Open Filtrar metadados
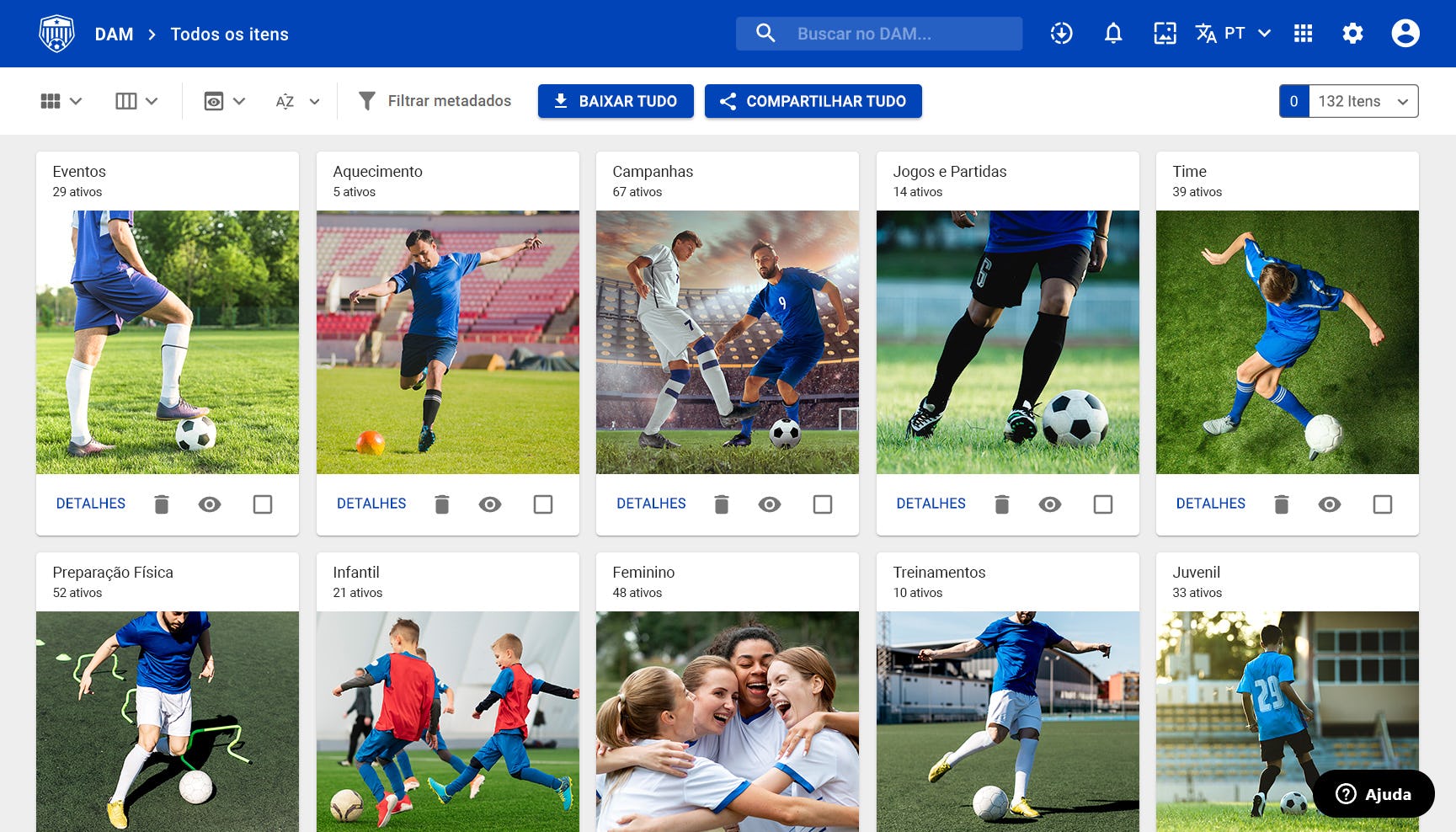Image resolution: width=1456 pixels, height=832 pixels. [x=449, y=101]
